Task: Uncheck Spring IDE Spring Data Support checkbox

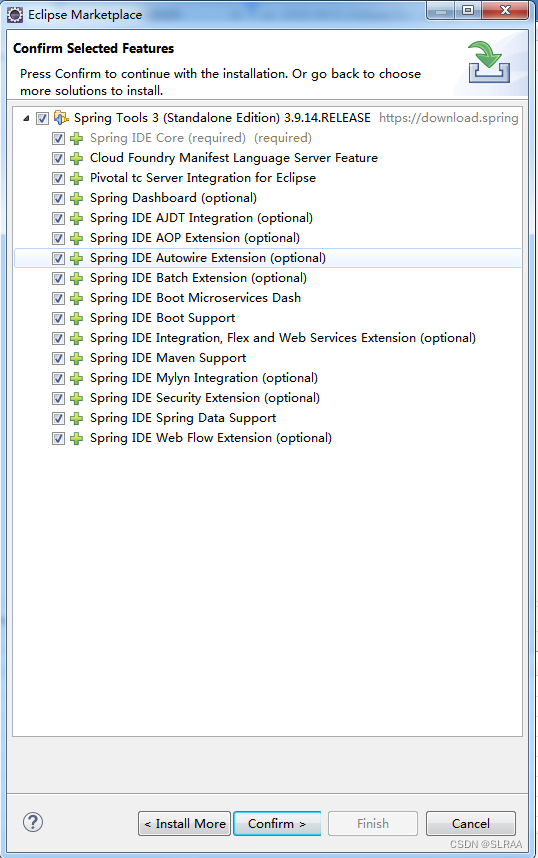Action: click(59, 418)
